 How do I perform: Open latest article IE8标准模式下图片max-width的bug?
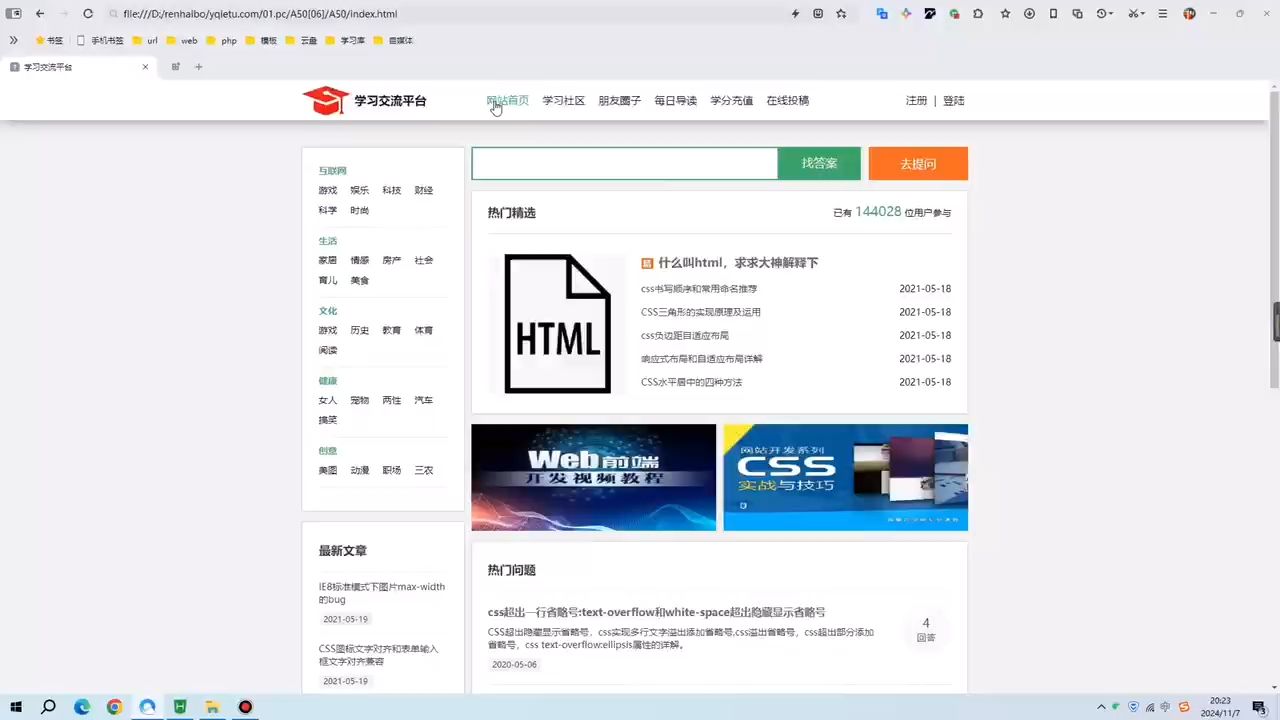pos(382,593)
